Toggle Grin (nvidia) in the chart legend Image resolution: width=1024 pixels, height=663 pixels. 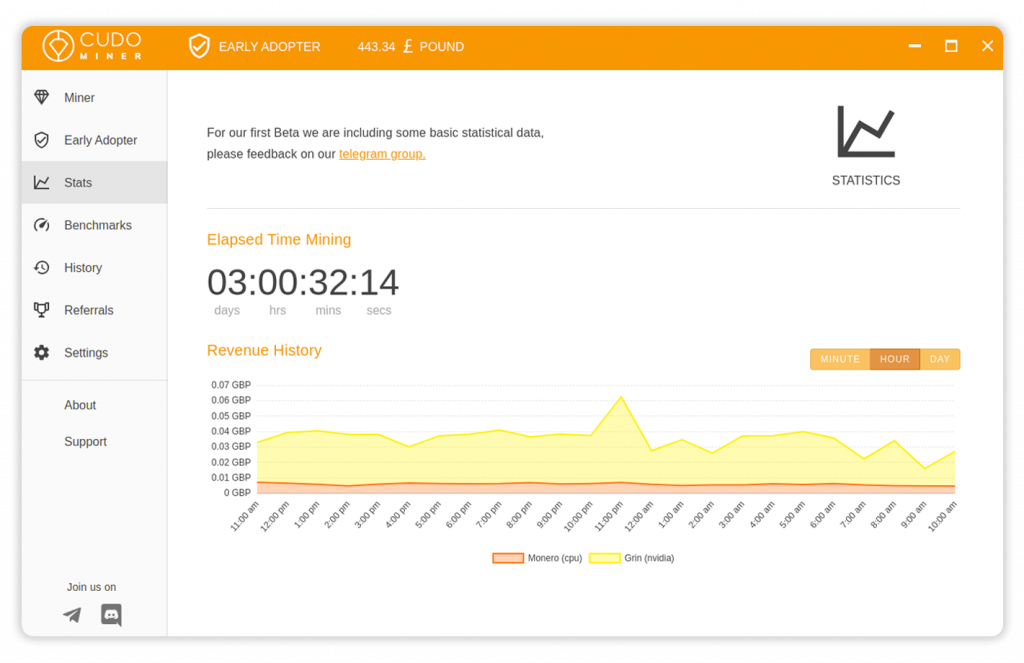click(x=630, y=558)
